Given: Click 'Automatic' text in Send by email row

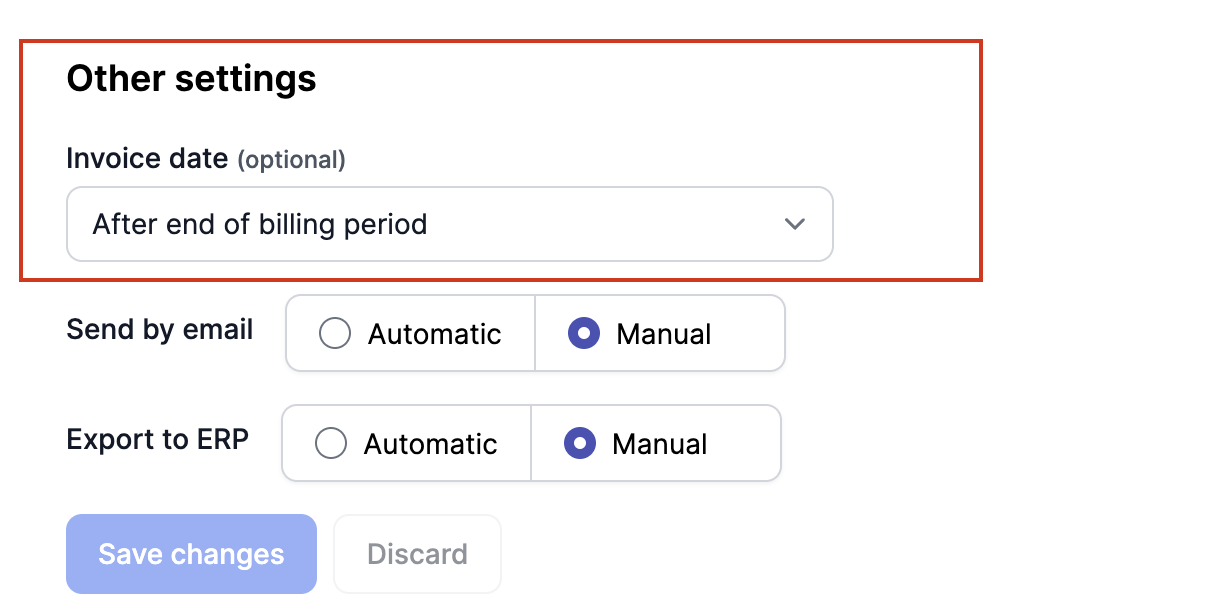Looking at the screenshot, I should [435, 334].
